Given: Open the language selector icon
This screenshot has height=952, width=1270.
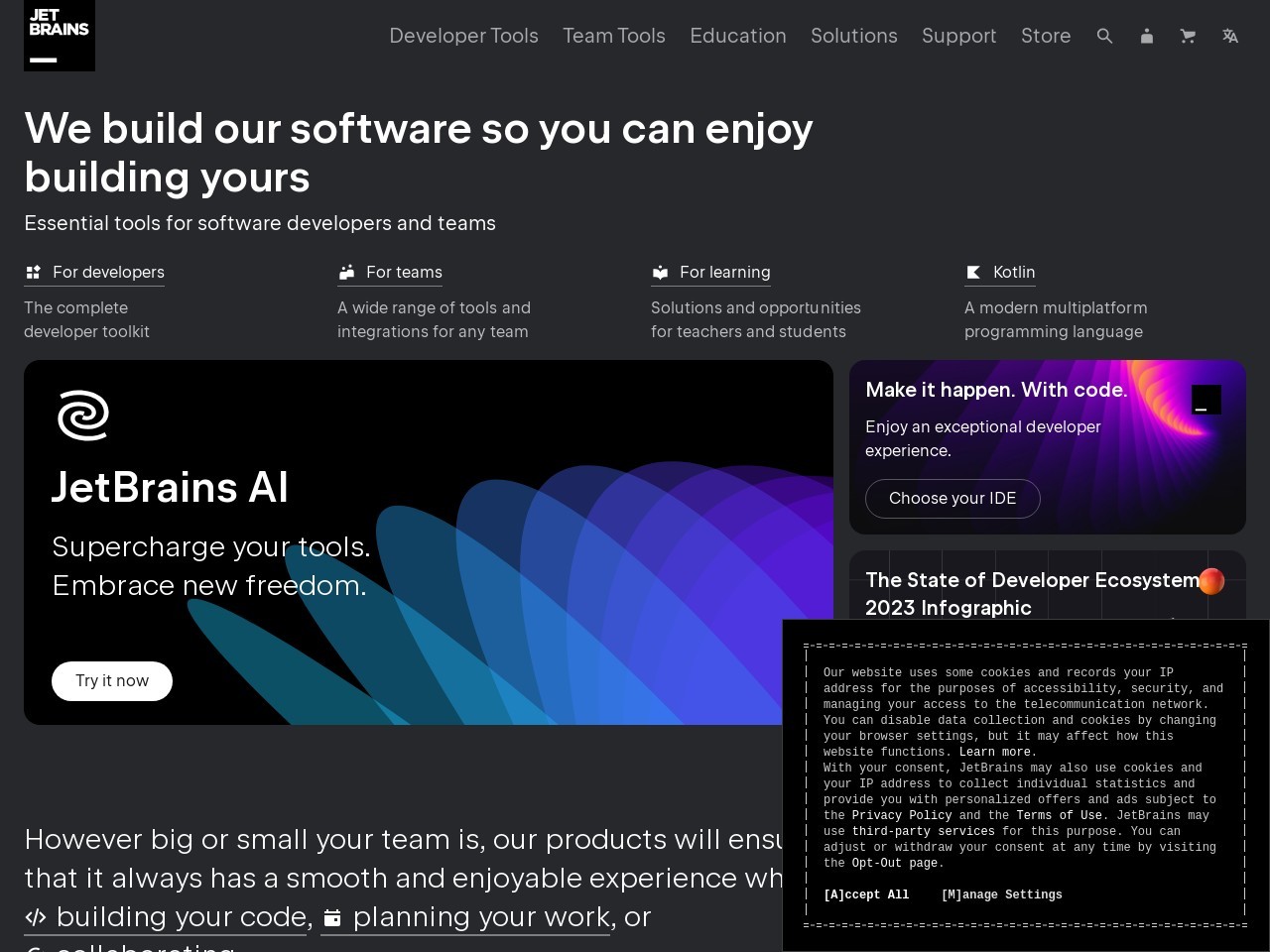Looking at the screenshot, I should pyautogui.click(x=1230, y=36).
